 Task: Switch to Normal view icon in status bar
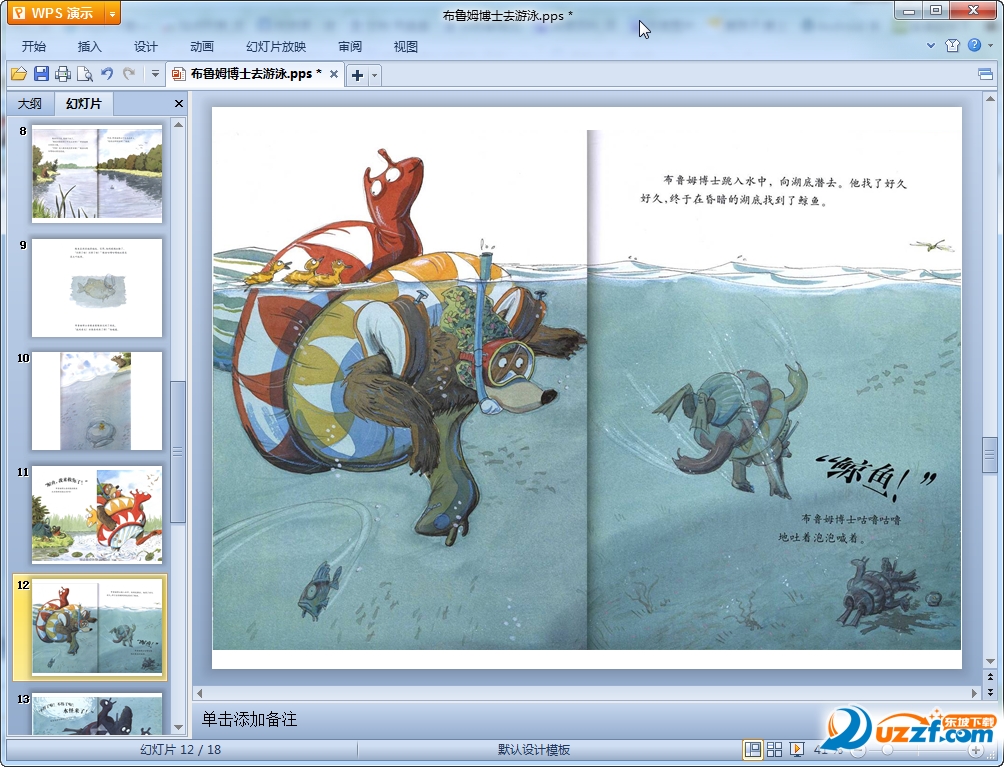point(753,750)
